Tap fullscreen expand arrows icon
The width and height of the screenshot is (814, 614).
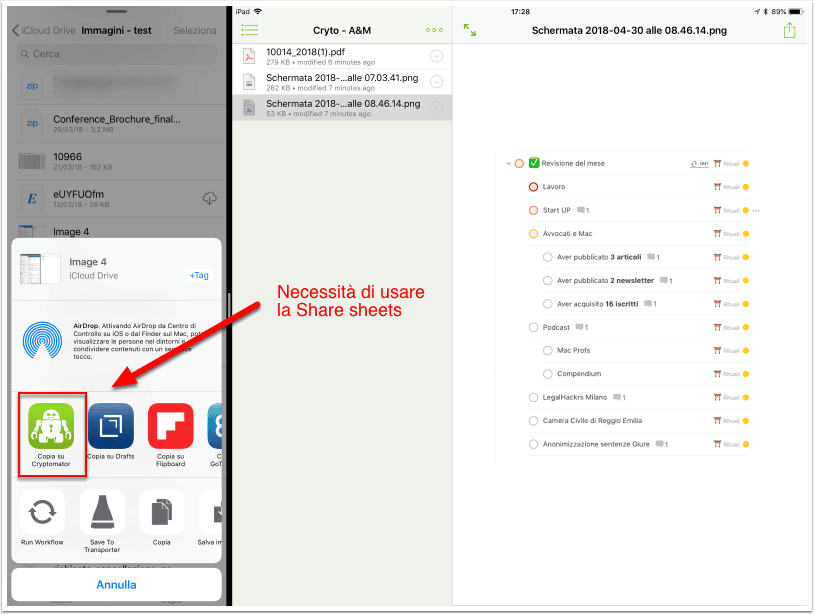pos(470,30)
